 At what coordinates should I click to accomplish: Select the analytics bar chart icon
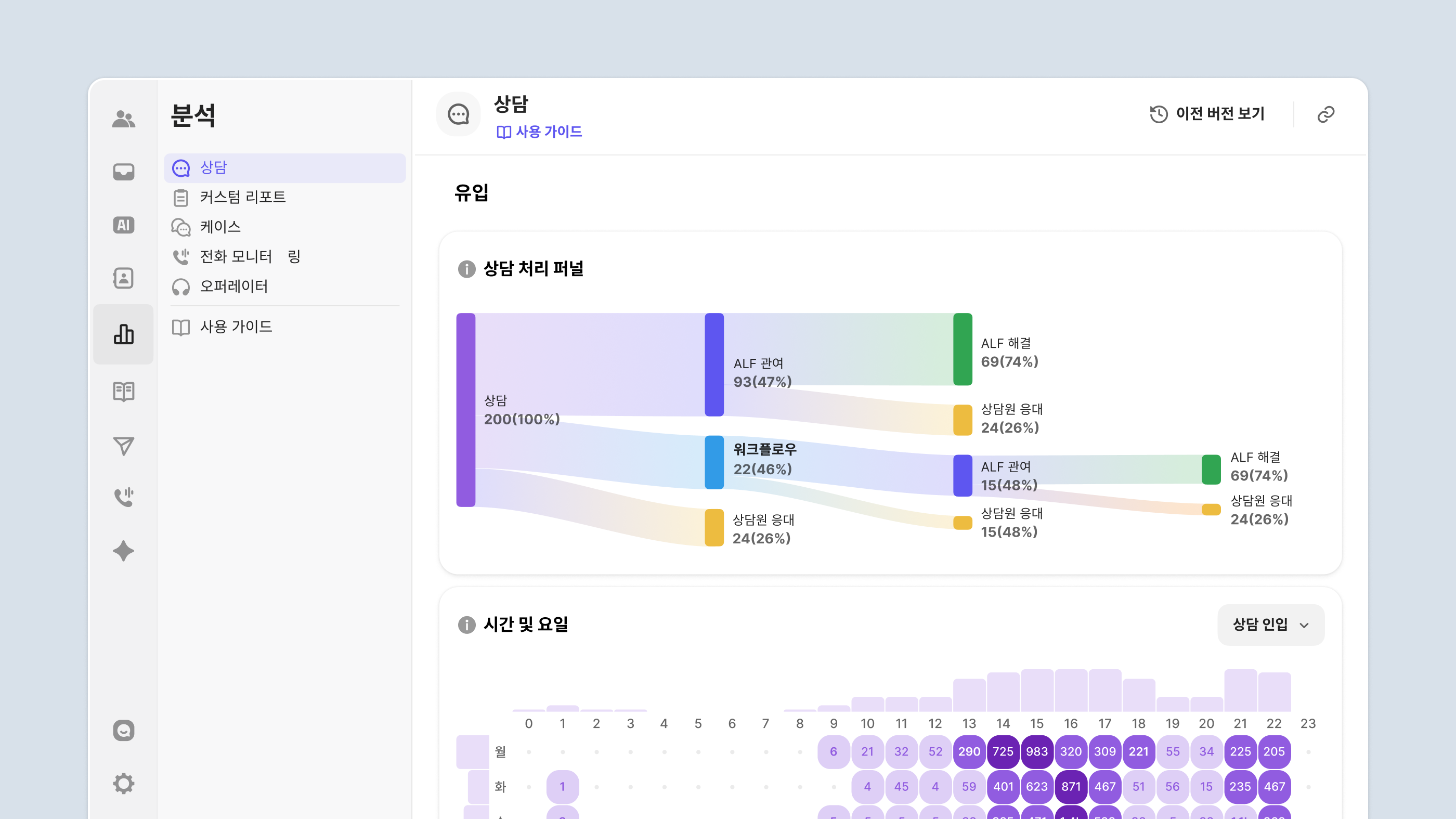tap(123, 334)
